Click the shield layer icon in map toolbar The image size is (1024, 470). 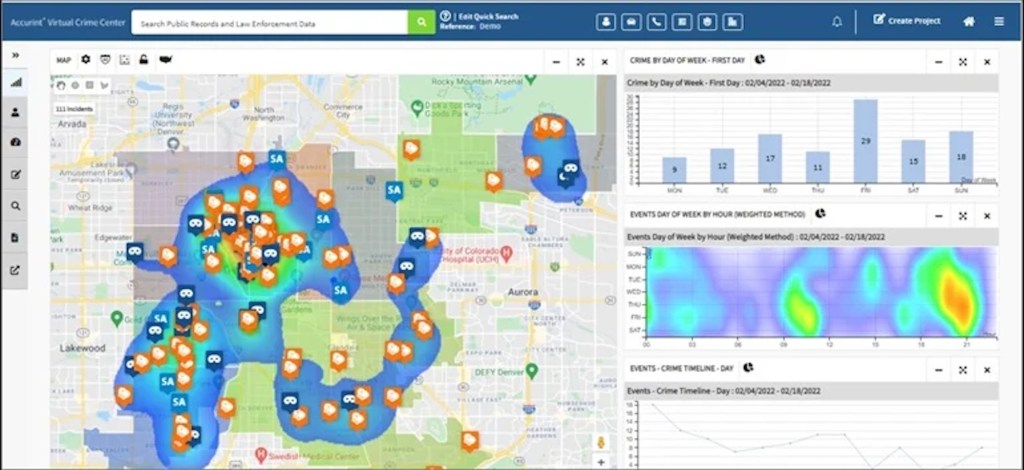point(105,59)
